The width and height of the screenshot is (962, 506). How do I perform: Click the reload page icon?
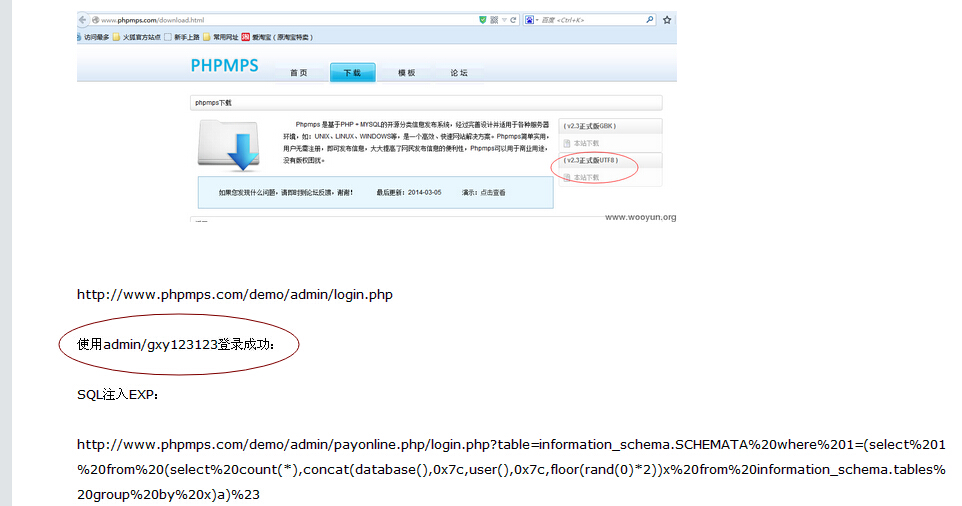point(513,20)
